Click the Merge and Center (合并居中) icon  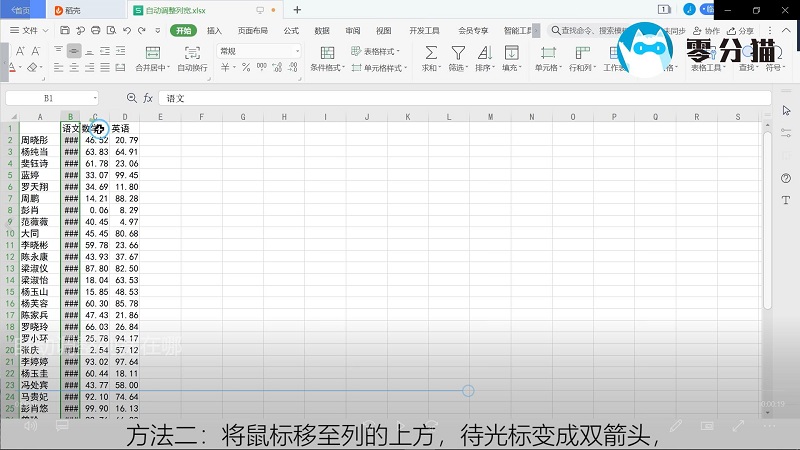[150, 52]
